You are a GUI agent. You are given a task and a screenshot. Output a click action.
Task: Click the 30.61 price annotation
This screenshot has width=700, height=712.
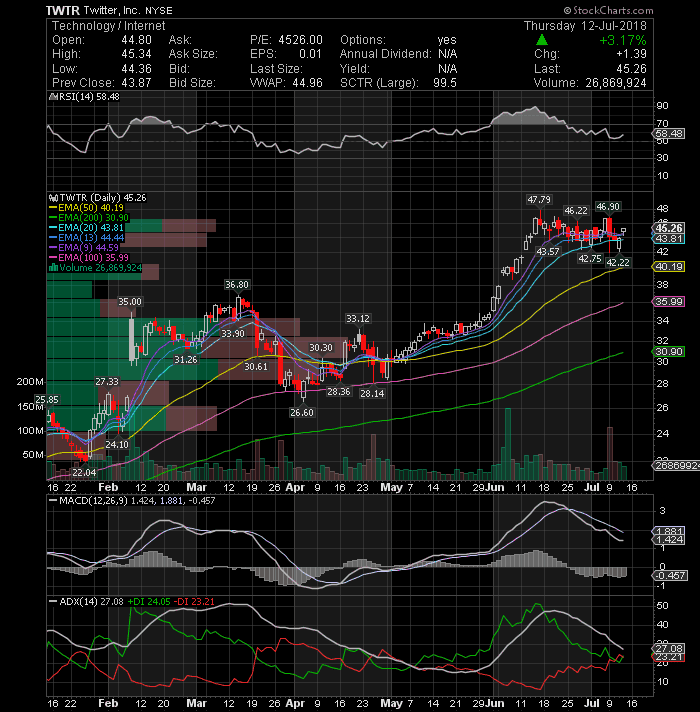click(x=256, y=366)
